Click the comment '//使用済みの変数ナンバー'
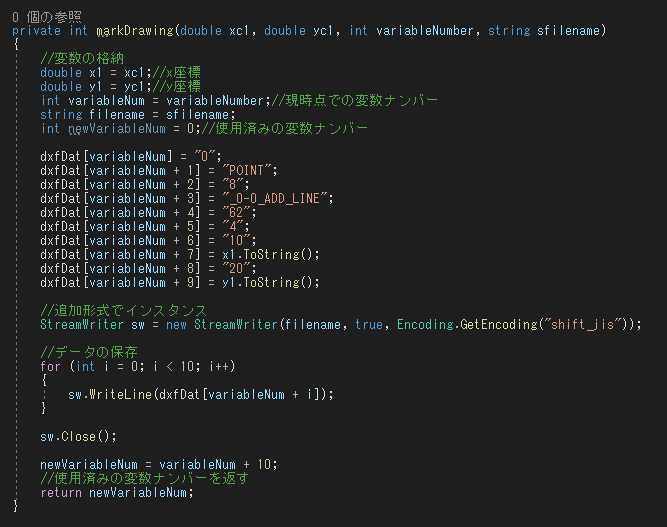Screen dimensions: 667x527 (285, 128)
